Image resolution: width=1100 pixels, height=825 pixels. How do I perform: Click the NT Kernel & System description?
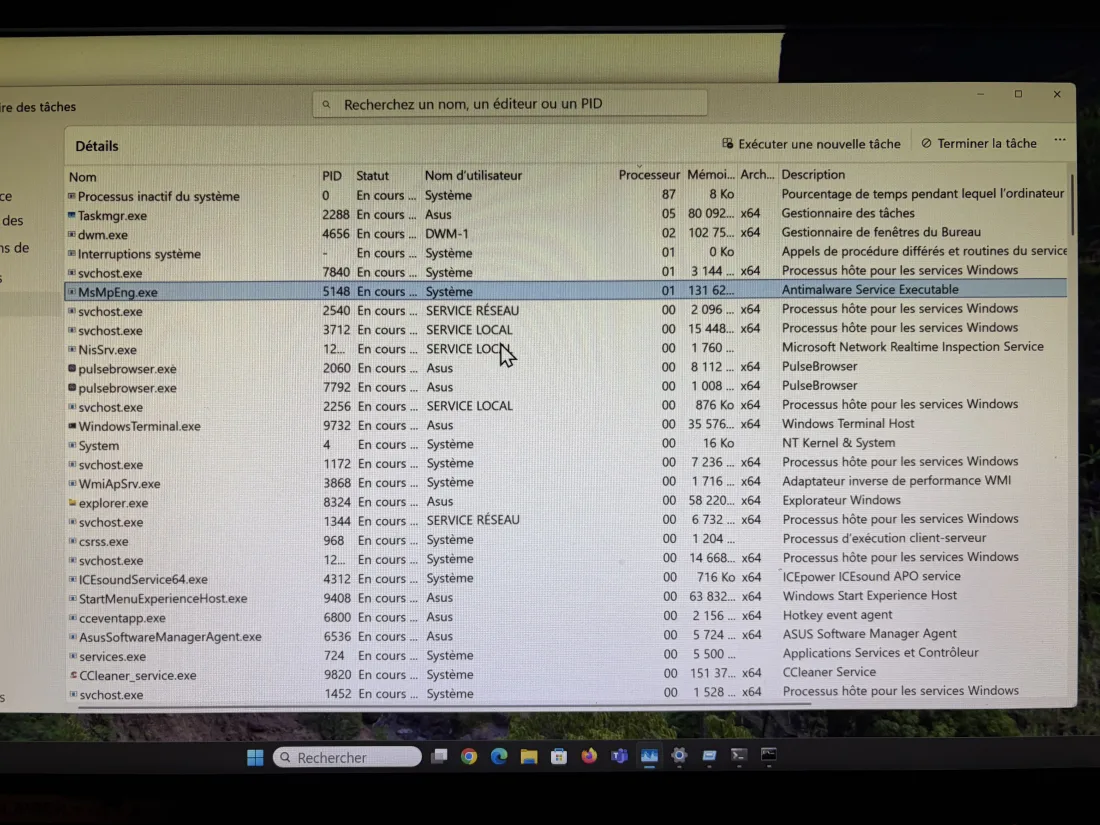pyautogui.click(x=838, y=443)
